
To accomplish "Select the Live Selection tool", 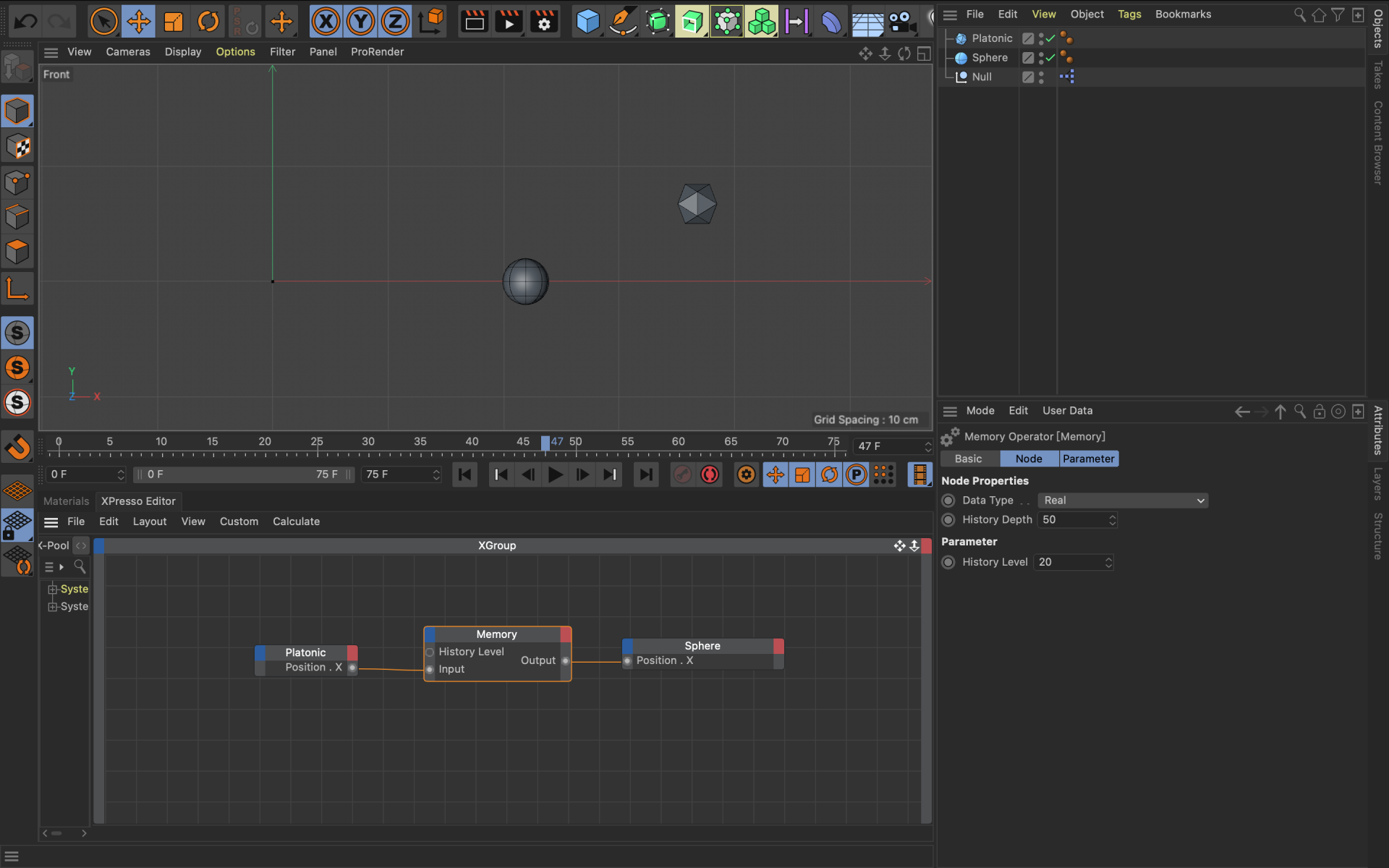I will coord(103,22).
